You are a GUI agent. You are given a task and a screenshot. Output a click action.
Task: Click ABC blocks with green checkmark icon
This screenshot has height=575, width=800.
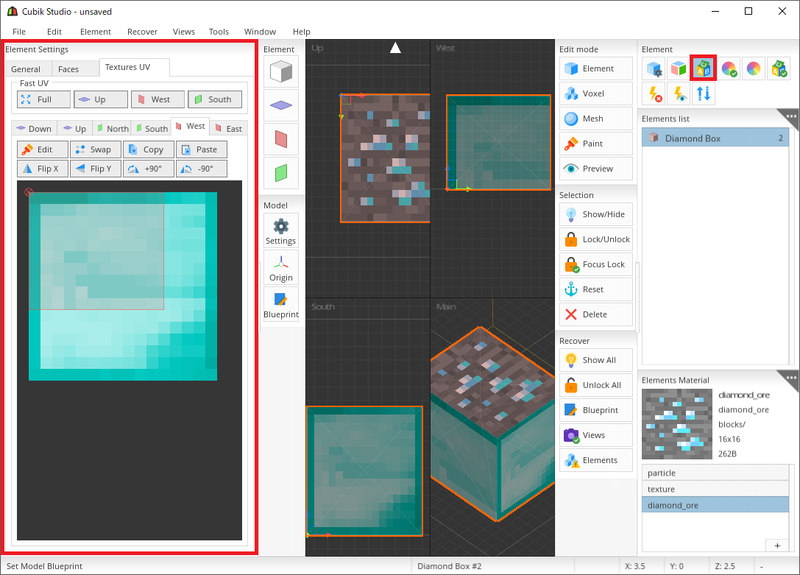[779, 68]
